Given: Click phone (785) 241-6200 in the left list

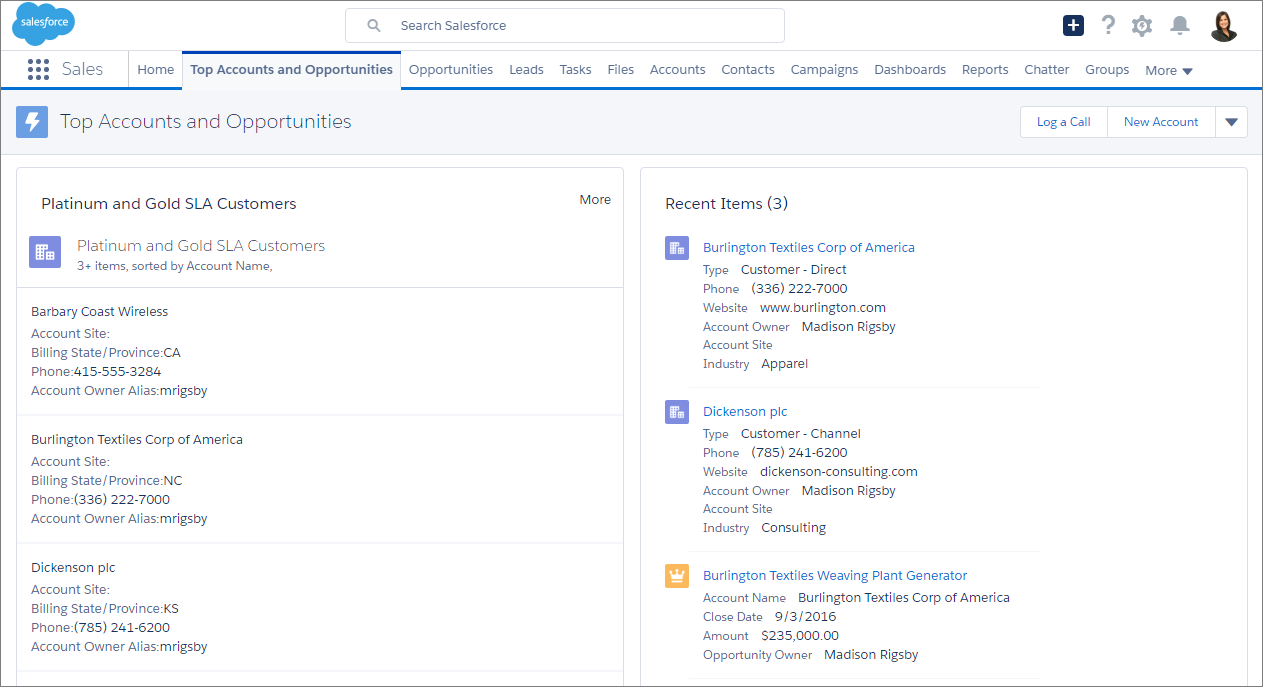Looking at the screenshot, I should click(122, 628).
